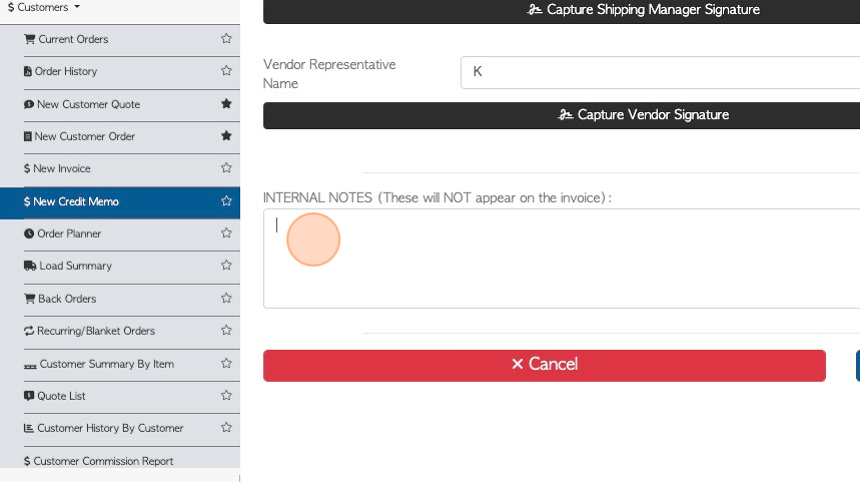Favorite Customer History By Customer
The image size is (860, 482).
pos(226,427)
